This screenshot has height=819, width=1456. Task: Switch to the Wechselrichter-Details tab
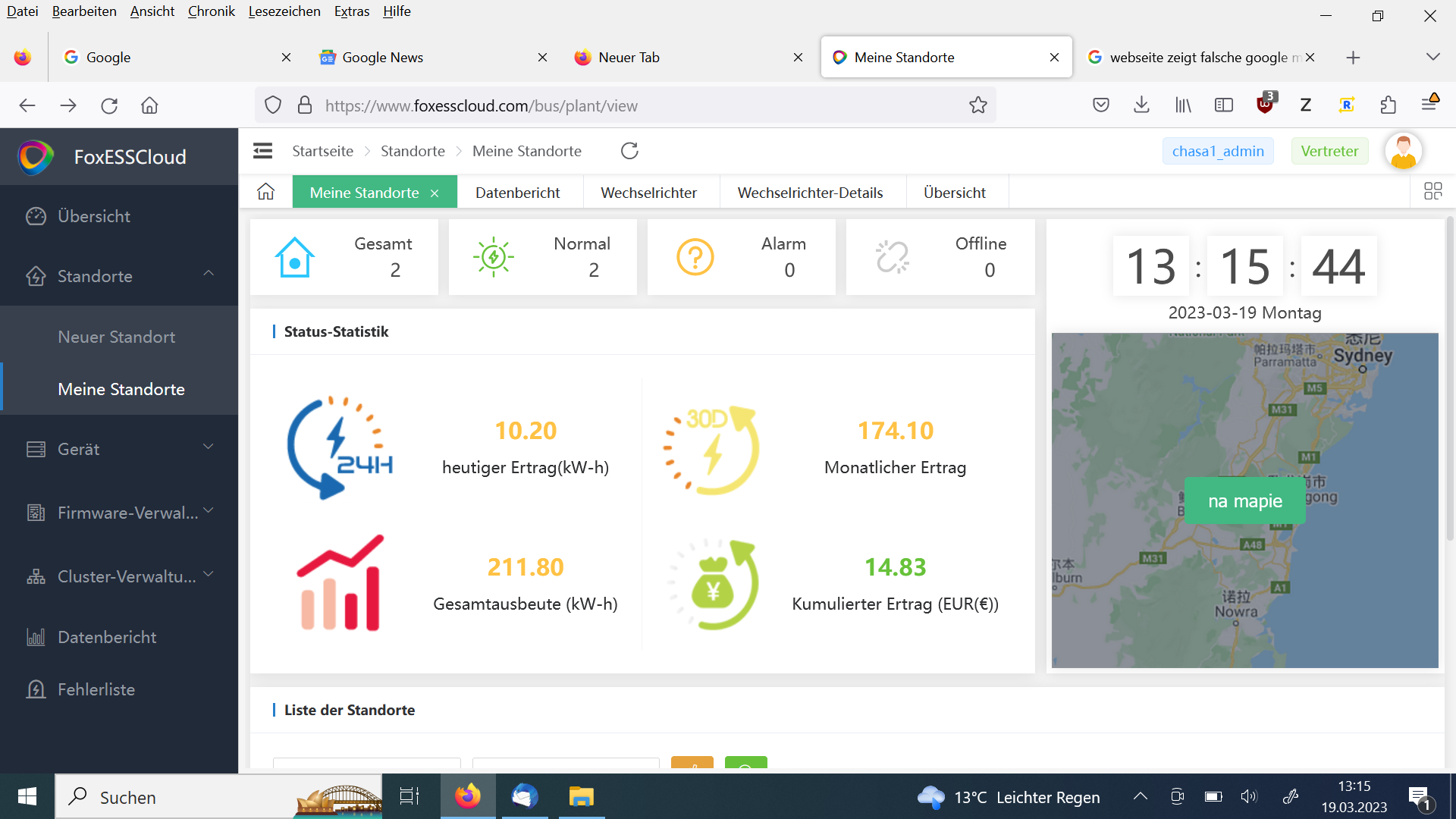(810, 193)
